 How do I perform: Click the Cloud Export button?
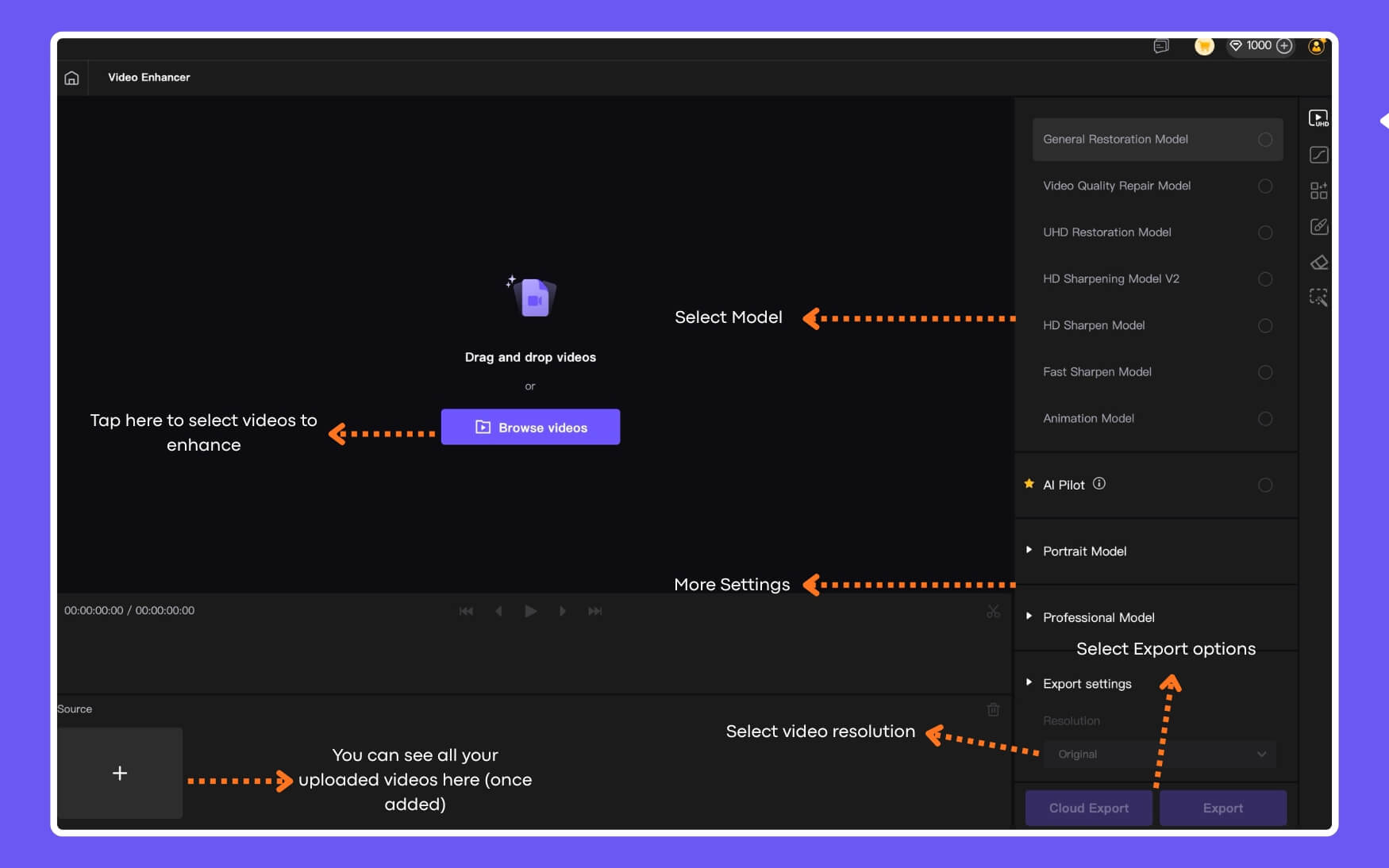coord(1088,808)
